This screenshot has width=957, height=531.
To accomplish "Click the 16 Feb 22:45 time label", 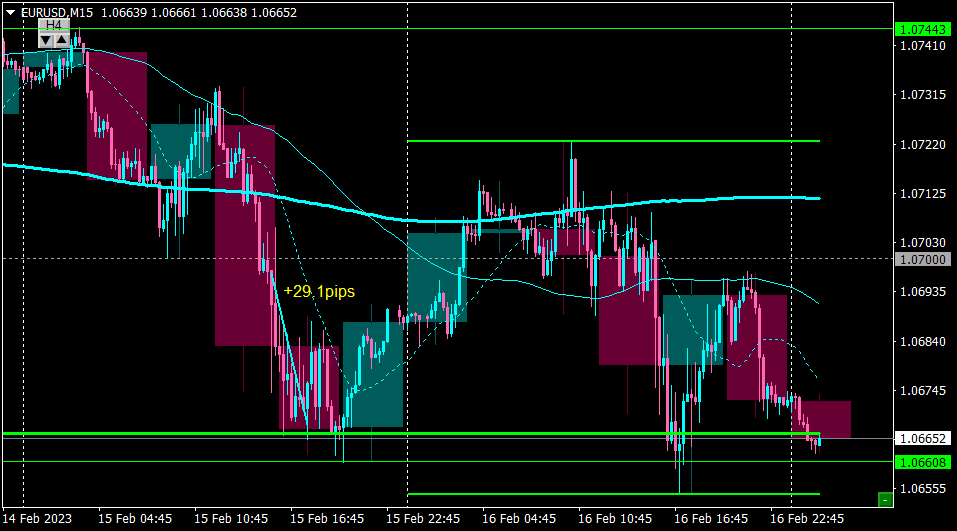I will (x=807, y=519).
